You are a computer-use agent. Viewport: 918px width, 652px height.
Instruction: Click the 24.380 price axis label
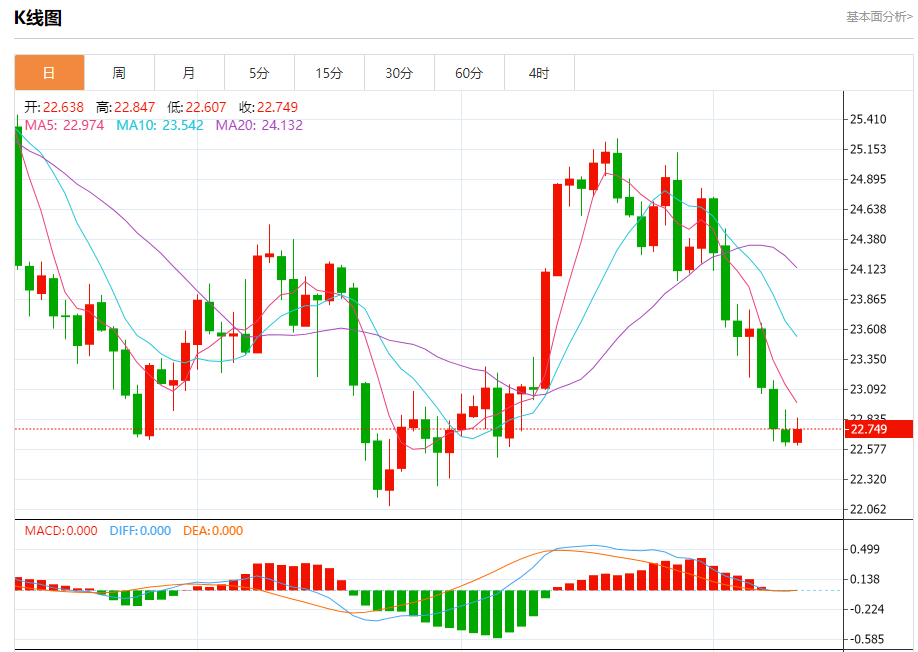868,239
